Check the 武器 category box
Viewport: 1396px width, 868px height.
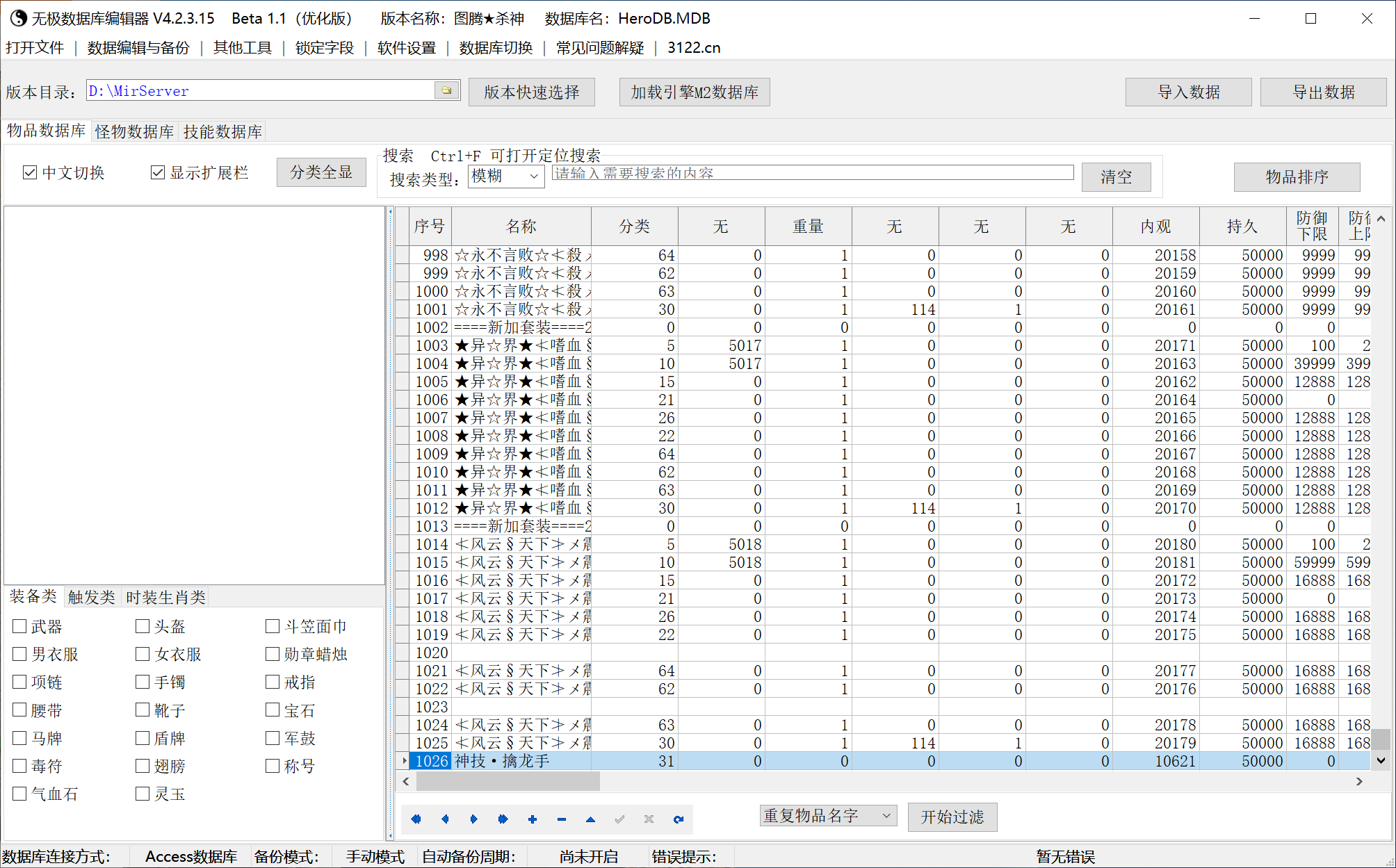click(x=19, y=626)
